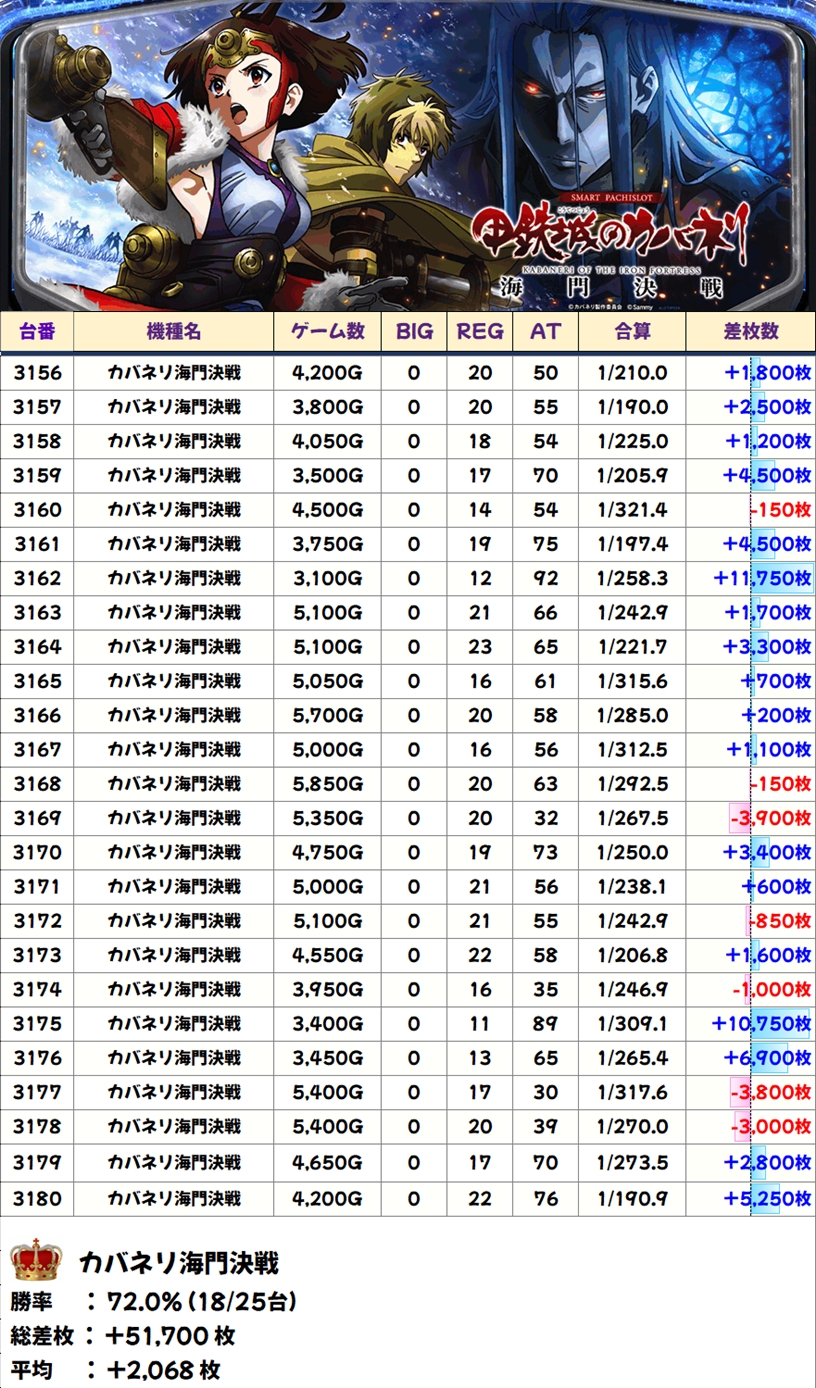This screenshot has height=1388, width=816.
Task: Select the 機種名 column header
Action: 174,332
